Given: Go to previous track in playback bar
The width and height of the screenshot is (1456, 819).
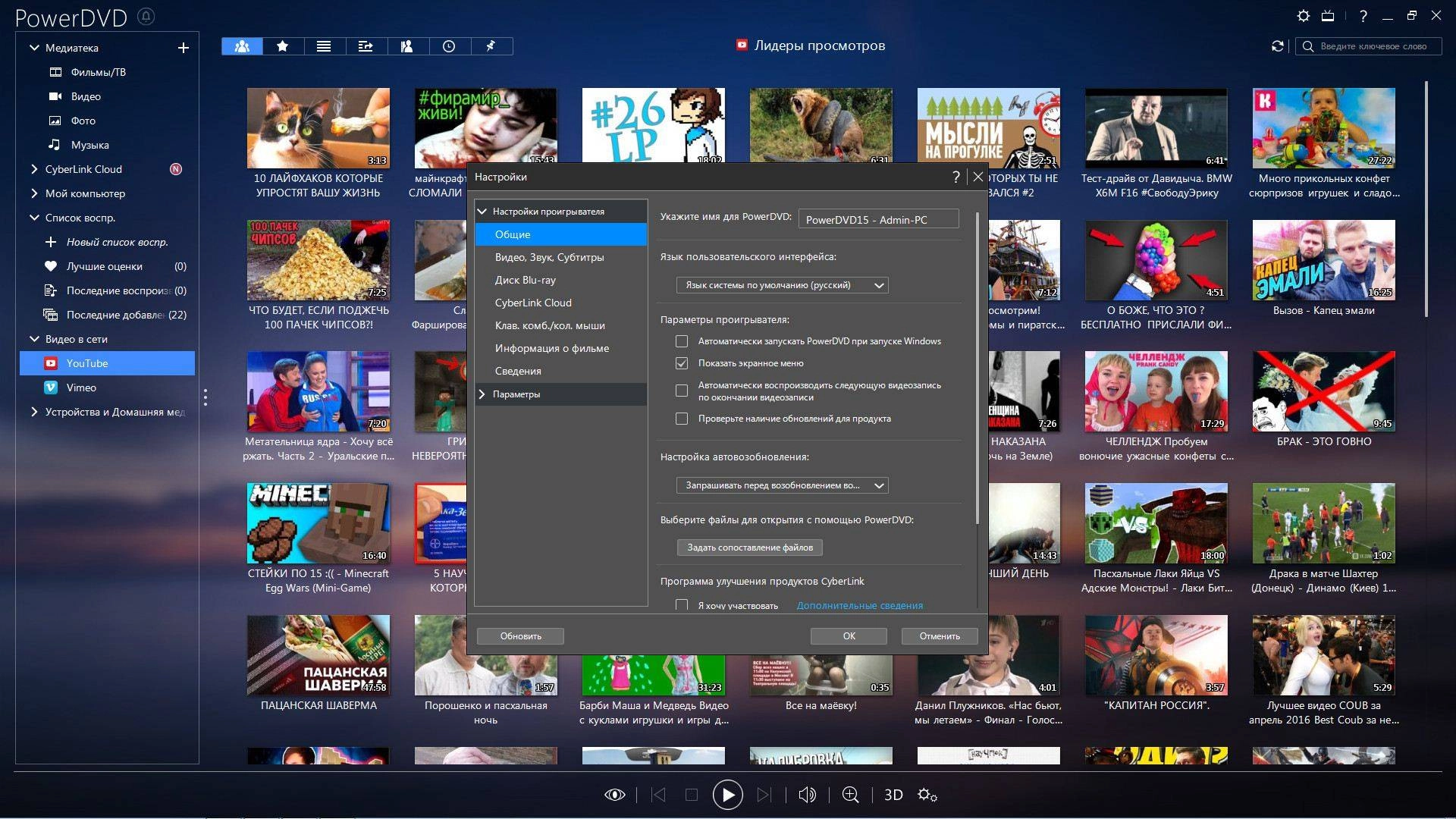Looking at the screenshot, I should pyautogui.click(x=658, y=795).
